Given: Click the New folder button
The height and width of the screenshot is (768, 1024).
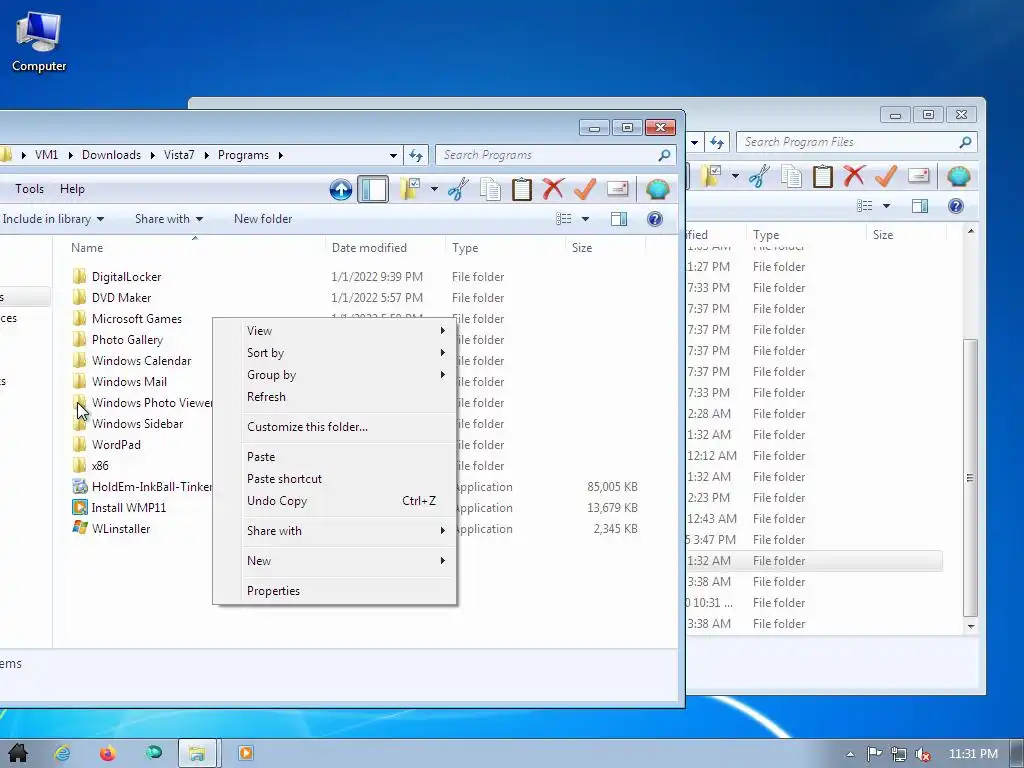Looking at the screenshot, I should 263,219.
